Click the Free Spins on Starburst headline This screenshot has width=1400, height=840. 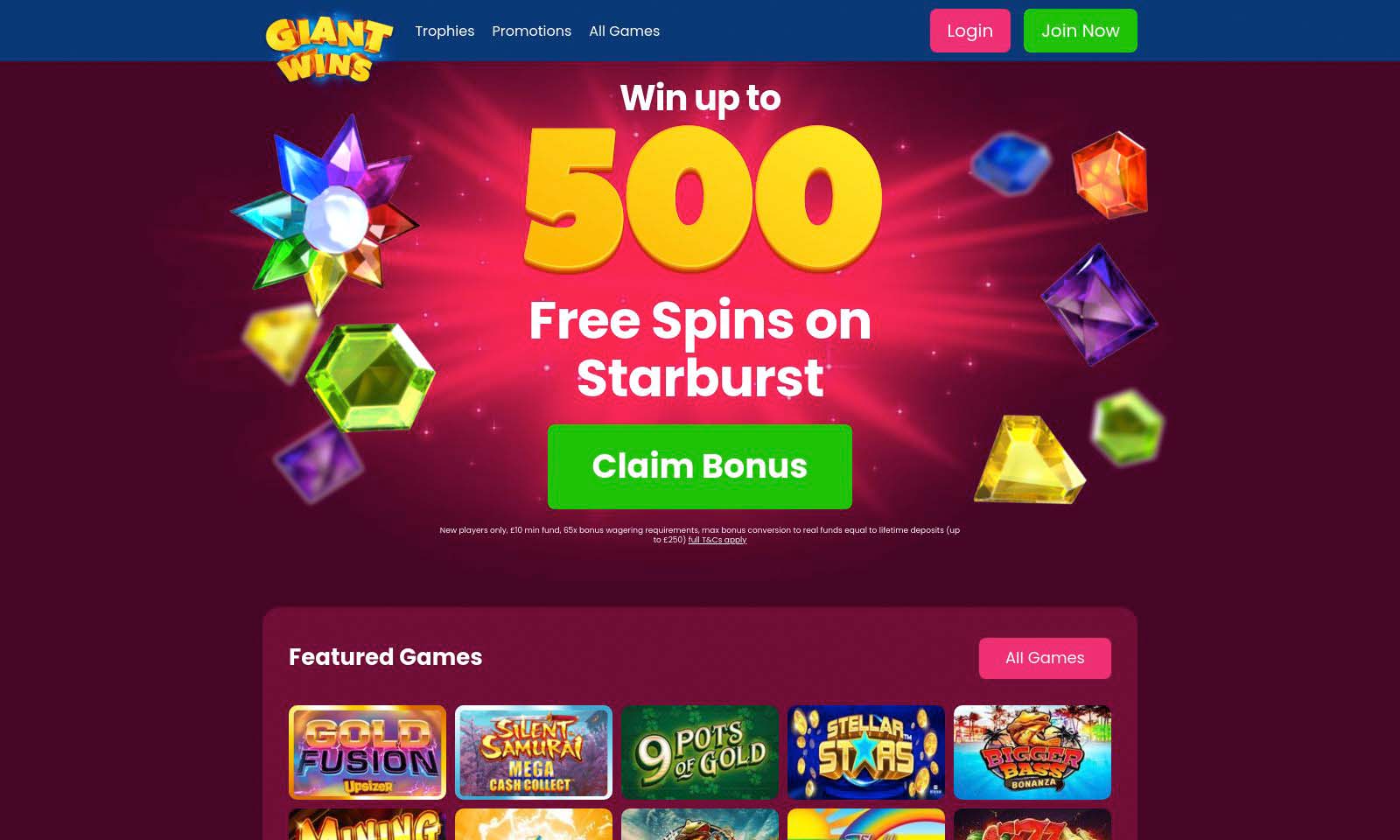700,348
